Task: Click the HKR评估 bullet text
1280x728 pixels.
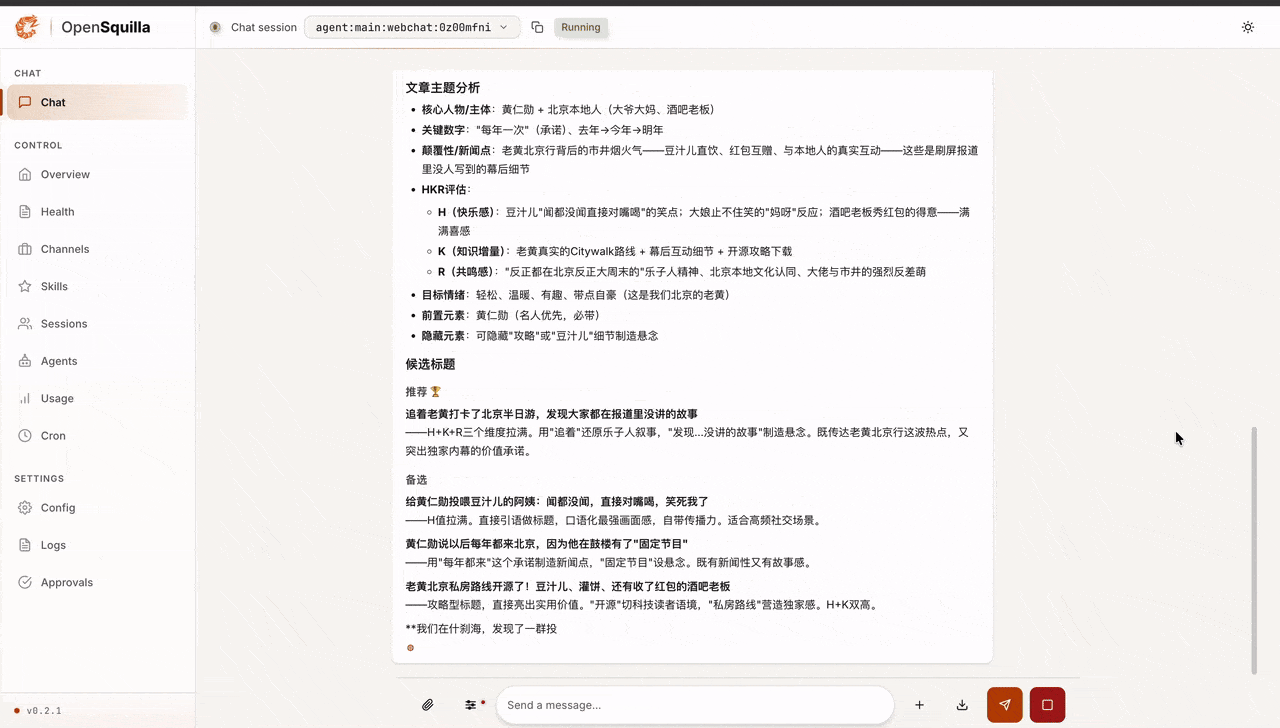Action: coord(446,189)
